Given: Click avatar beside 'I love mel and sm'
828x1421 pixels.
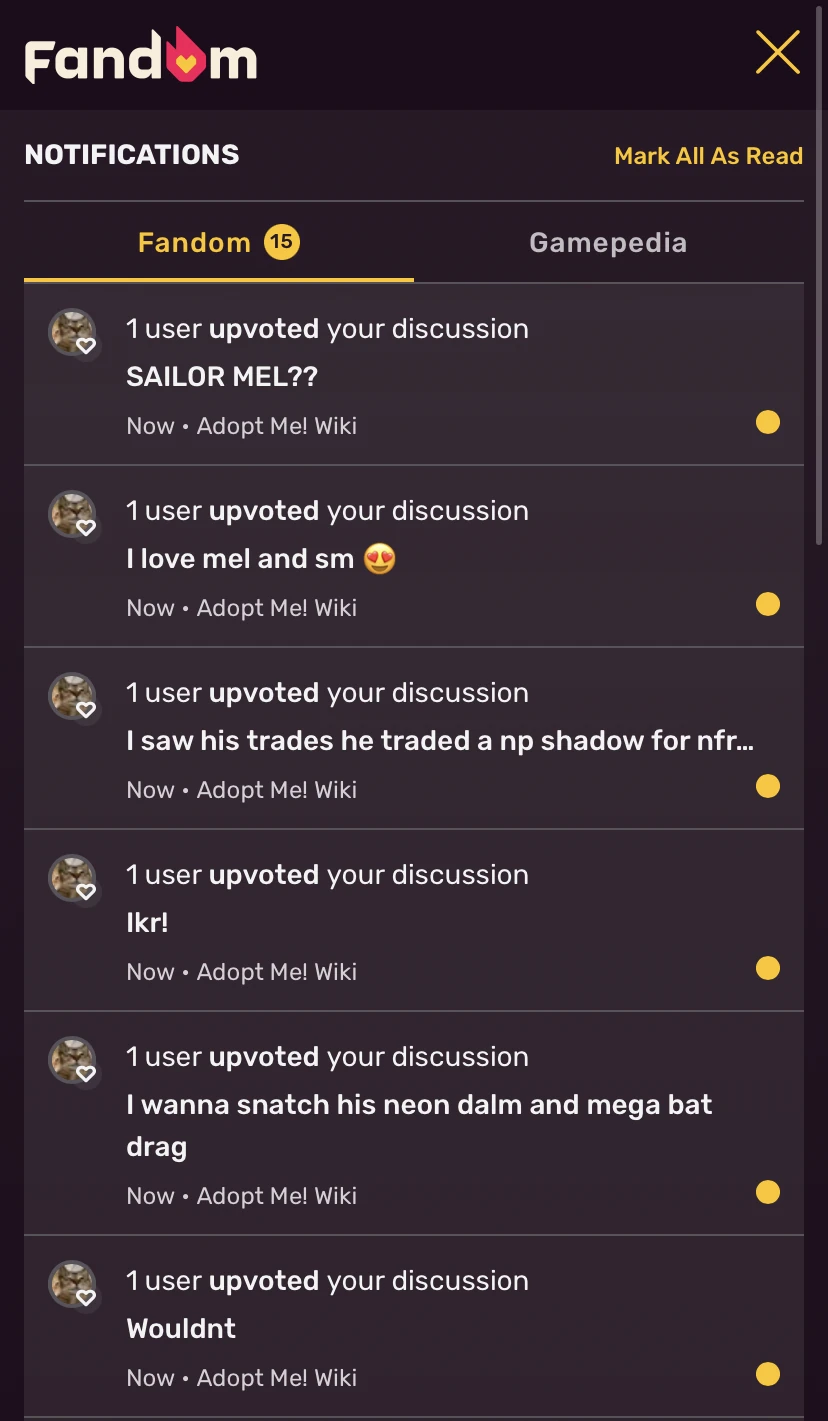Looking at the screenshot, I should (73, 515).
